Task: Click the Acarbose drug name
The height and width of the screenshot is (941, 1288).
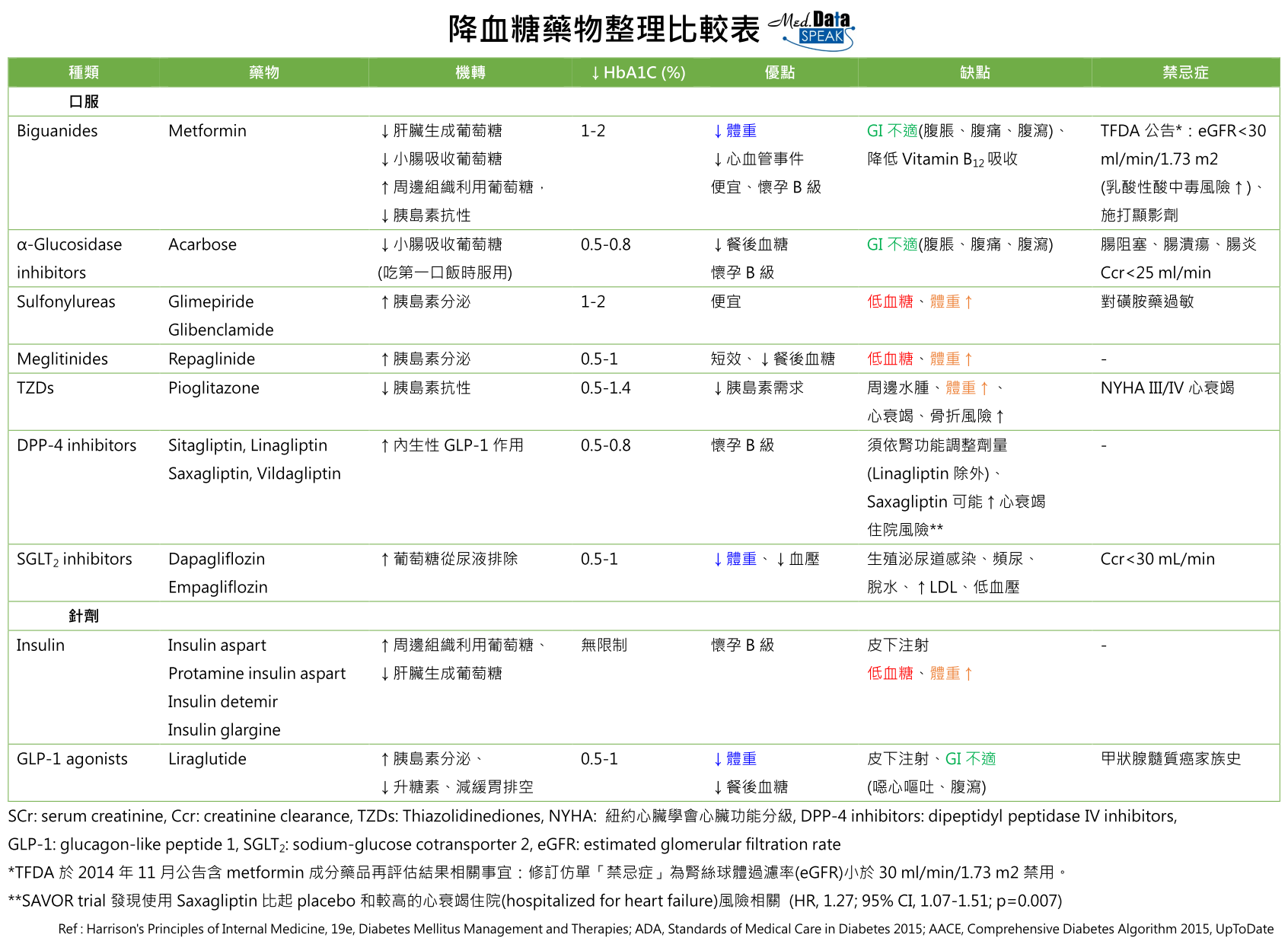Action: click(202, 244)
